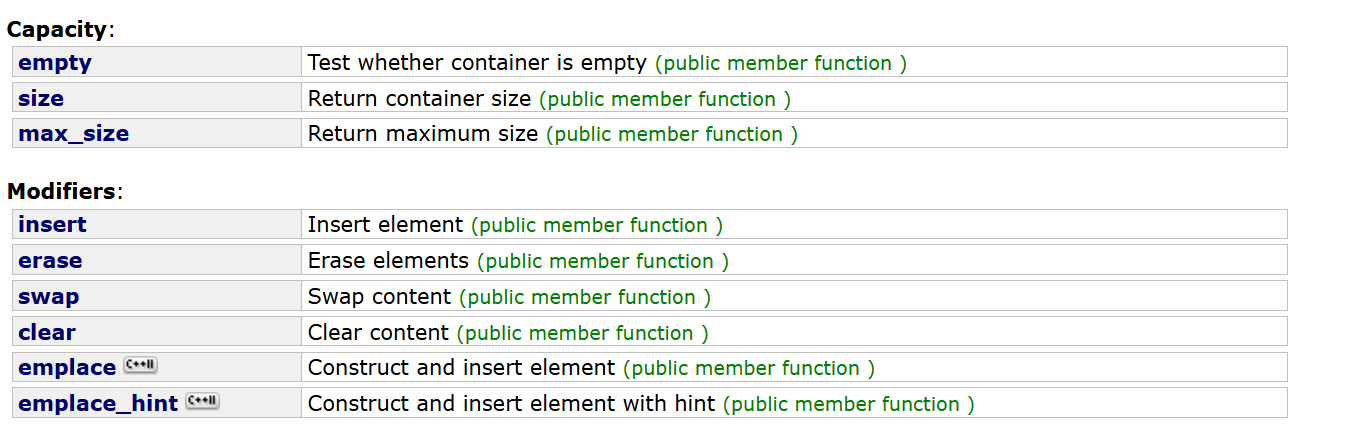The height and width of the screenshot is (442, 1367).
Task: Click the "Return maximum size" description text
Action: tap(422, 134)
